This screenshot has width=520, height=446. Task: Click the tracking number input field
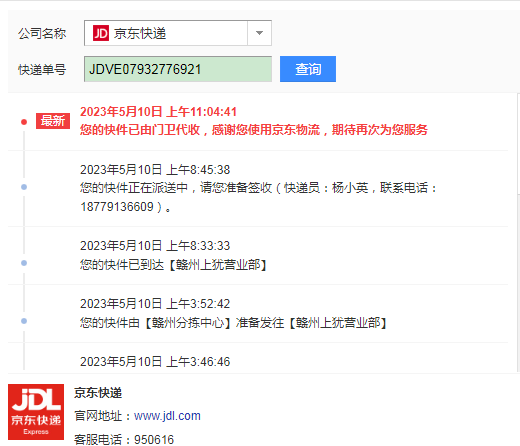click(x=178, y=69)
